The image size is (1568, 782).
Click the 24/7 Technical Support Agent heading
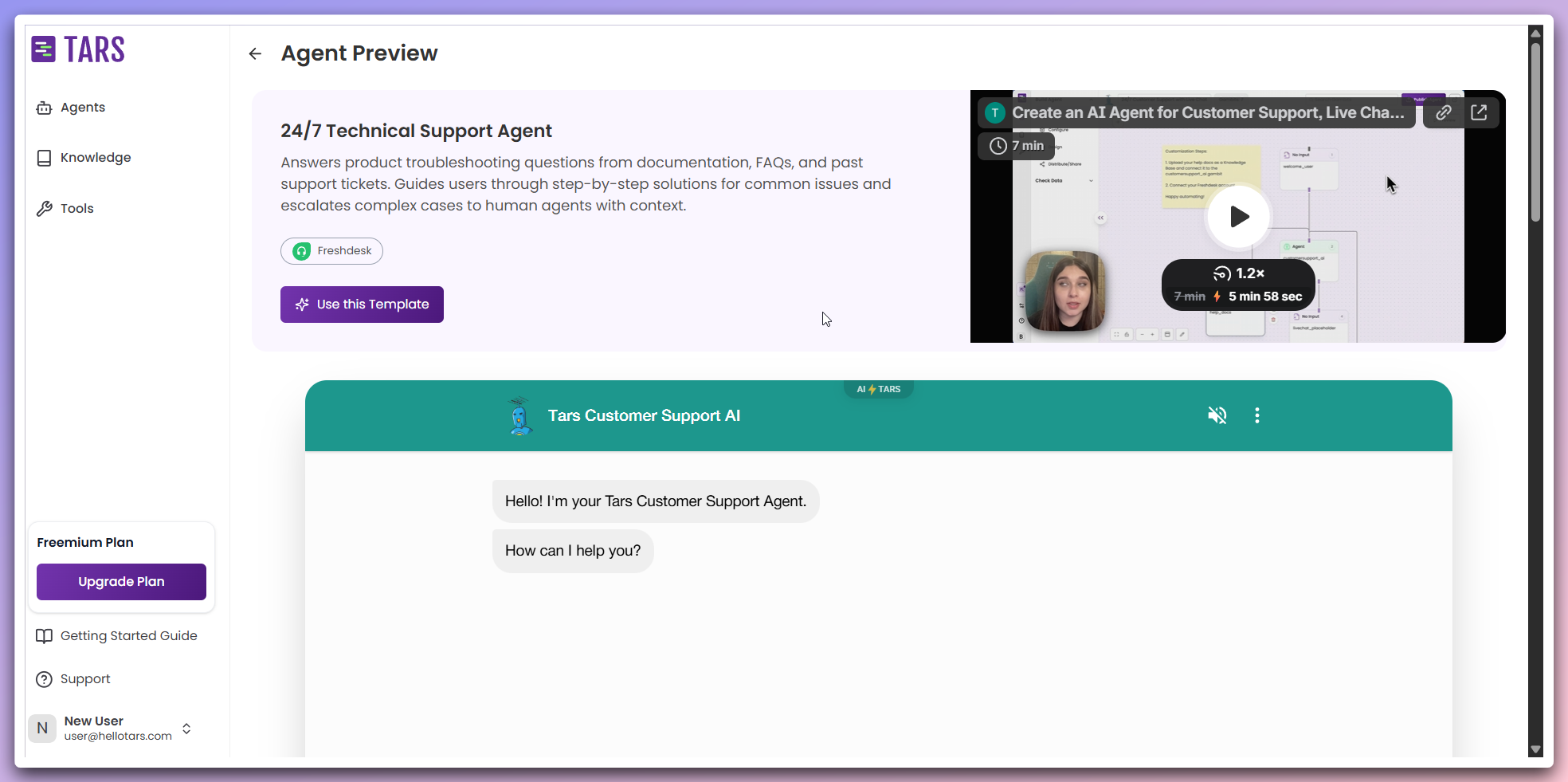tap(416, 131)
